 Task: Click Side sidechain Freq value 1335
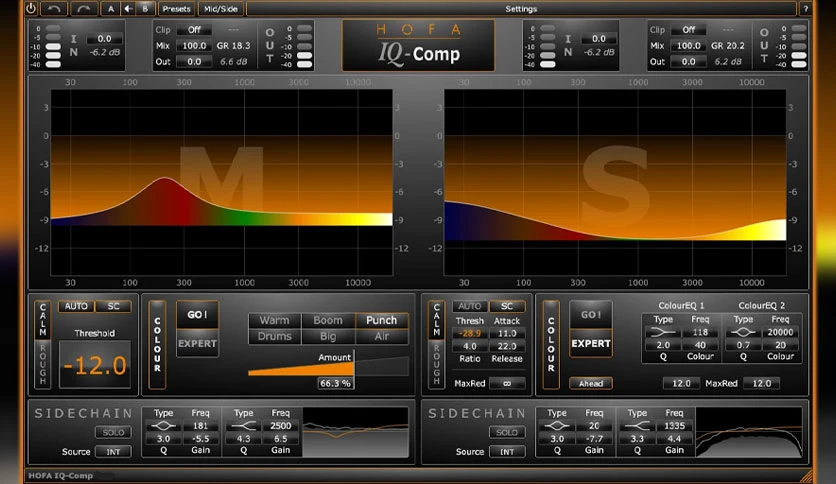(674, 426)
